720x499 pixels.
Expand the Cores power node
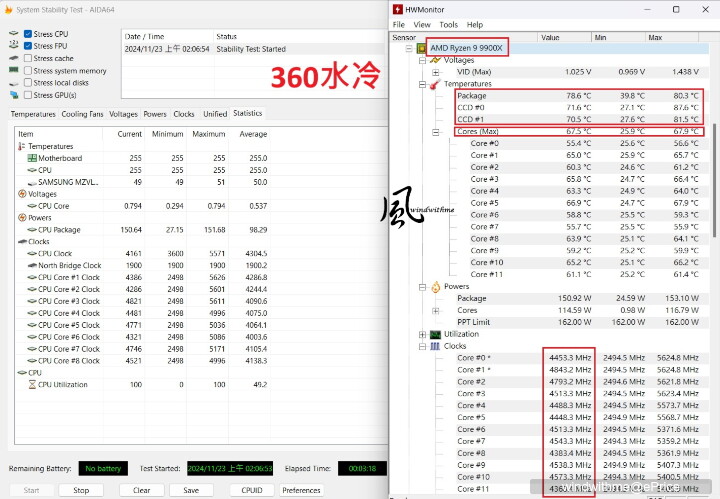[436, 311]
